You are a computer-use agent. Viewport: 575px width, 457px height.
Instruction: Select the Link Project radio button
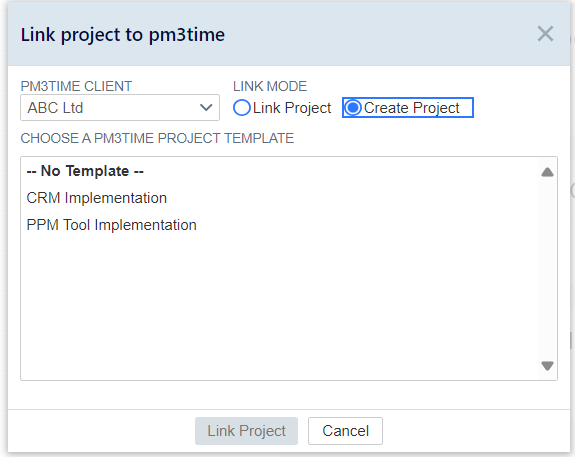point(242,108)
